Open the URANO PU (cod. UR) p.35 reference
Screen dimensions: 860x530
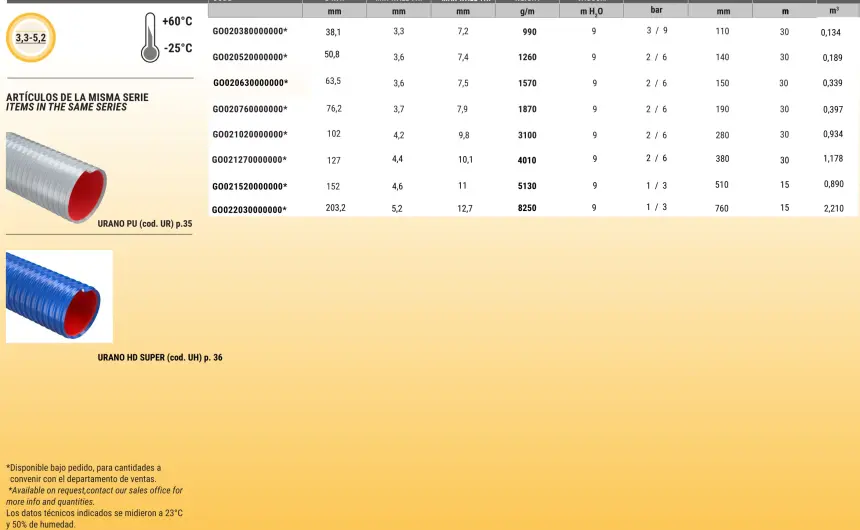[144, 224]
